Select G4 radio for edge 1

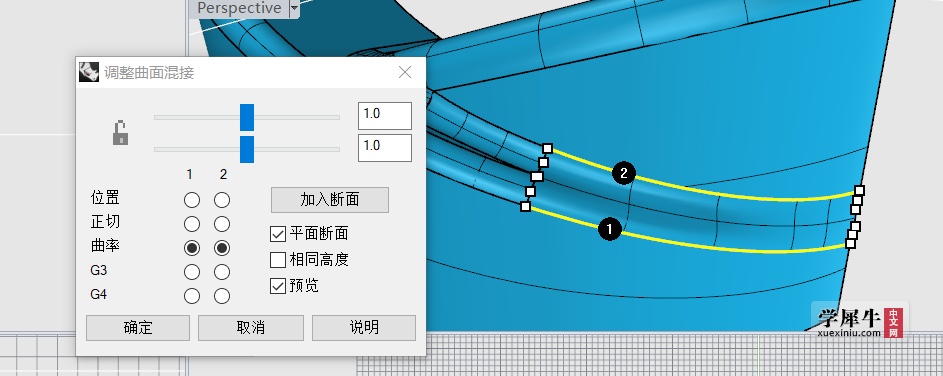192,296
